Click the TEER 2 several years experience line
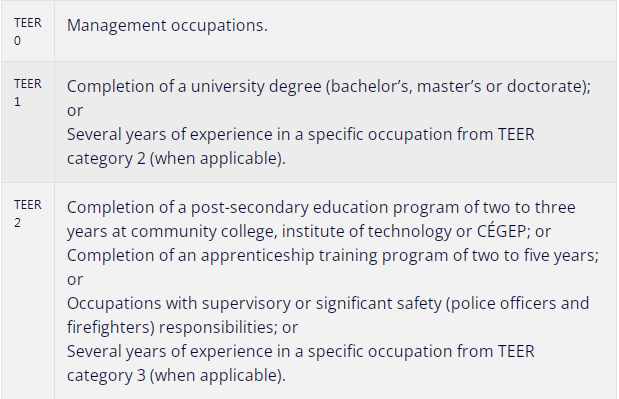This screenshot has height=399, width=619. click(300, 351)
